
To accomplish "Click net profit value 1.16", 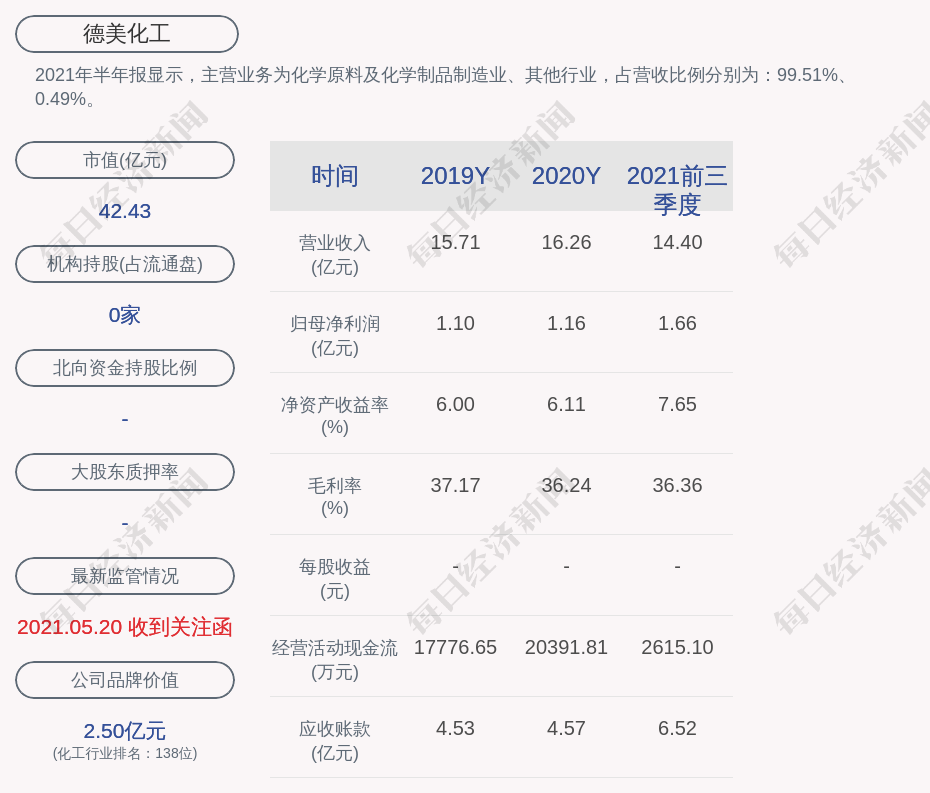I will pyautogui.click(x=566, y=323).
